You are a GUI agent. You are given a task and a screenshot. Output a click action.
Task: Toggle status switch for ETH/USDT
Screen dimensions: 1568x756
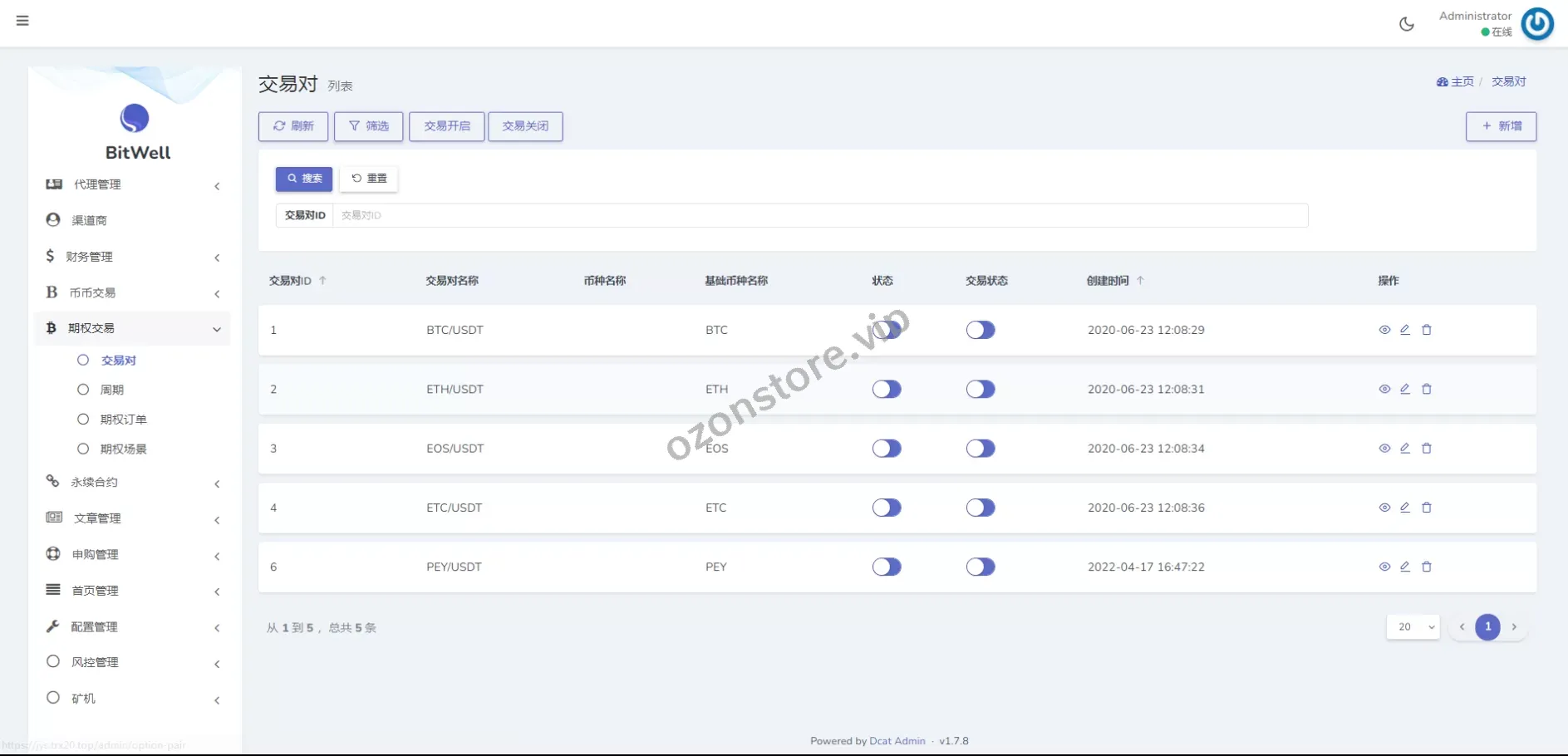(886, 389)
